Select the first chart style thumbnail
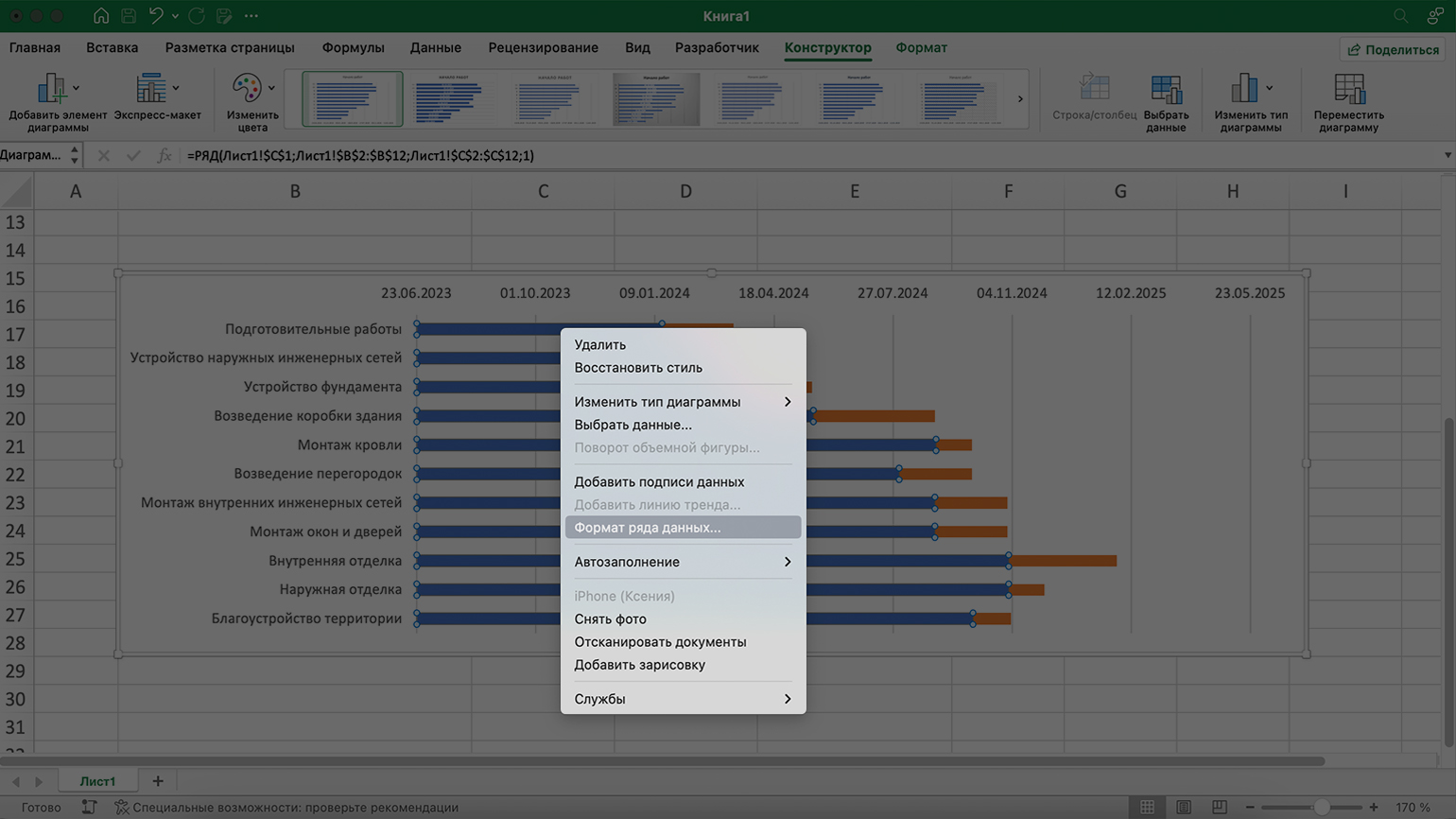 point(353,98)
